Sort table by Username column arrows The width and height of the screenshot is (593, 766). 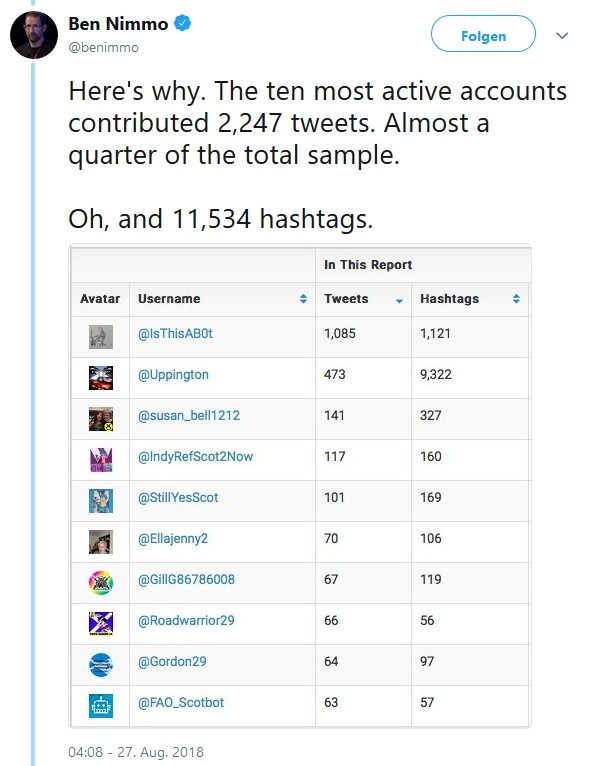tap(303, 299)
